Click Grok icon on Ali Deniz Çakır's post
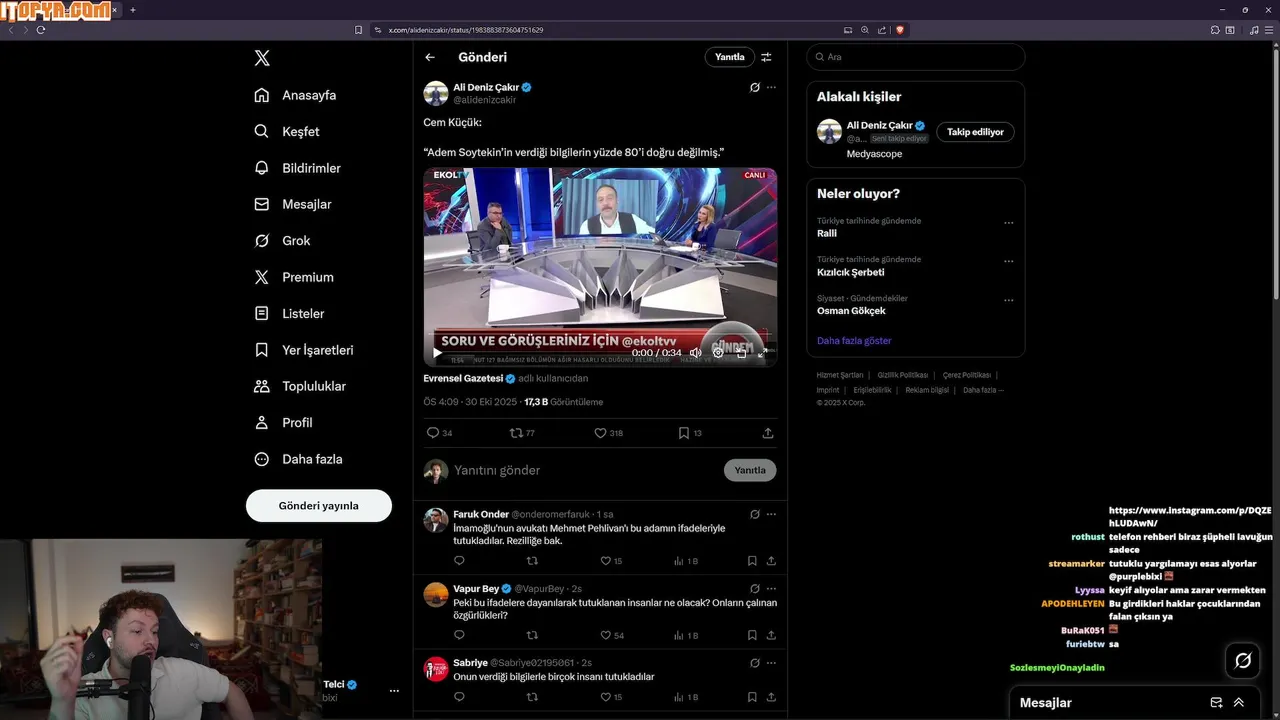Screen dimensions: 1280x720 click(x=755, y=87)
